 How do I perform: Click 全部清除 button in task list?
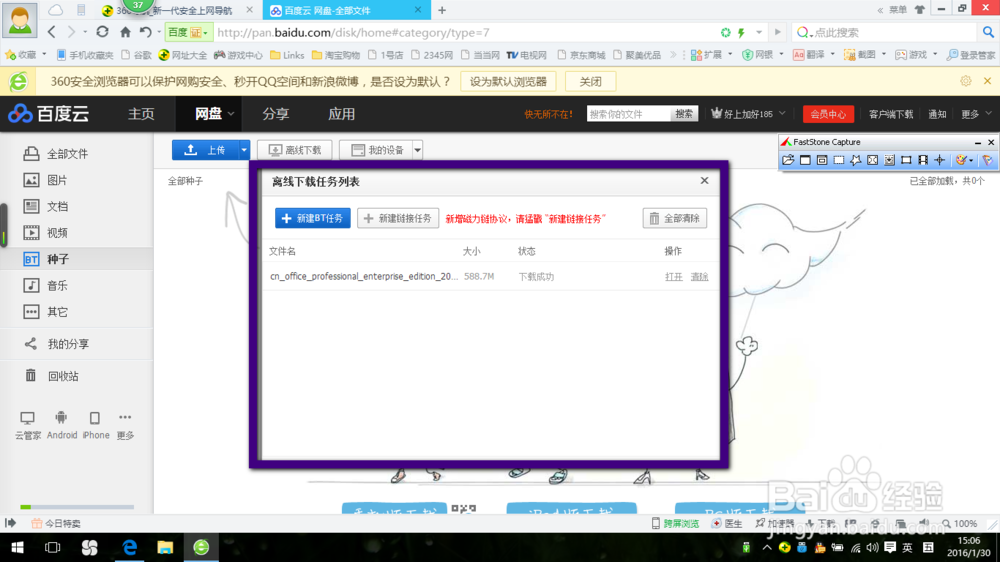(x=675, y=218)
